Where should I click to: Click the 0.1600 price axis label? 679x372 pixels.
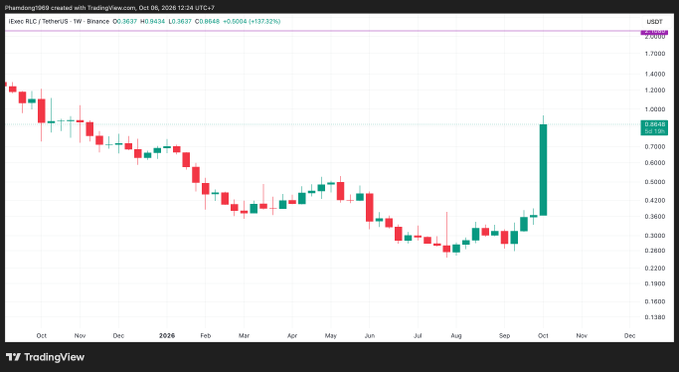coord(654,301)
